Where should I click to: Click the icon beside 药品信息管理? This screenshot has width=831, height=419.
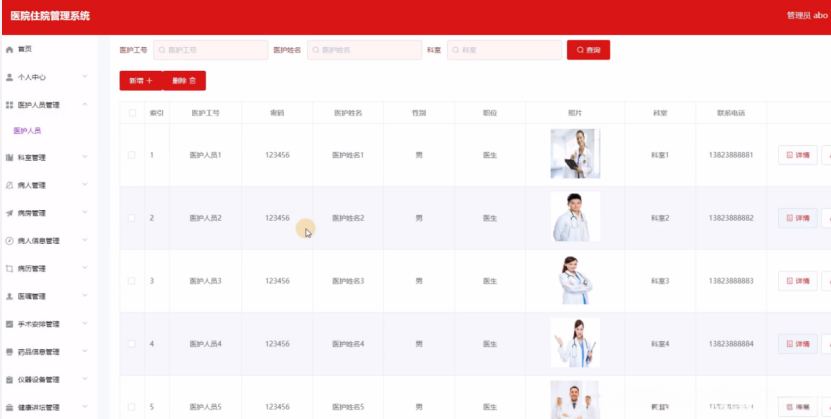tap(9, 352)
